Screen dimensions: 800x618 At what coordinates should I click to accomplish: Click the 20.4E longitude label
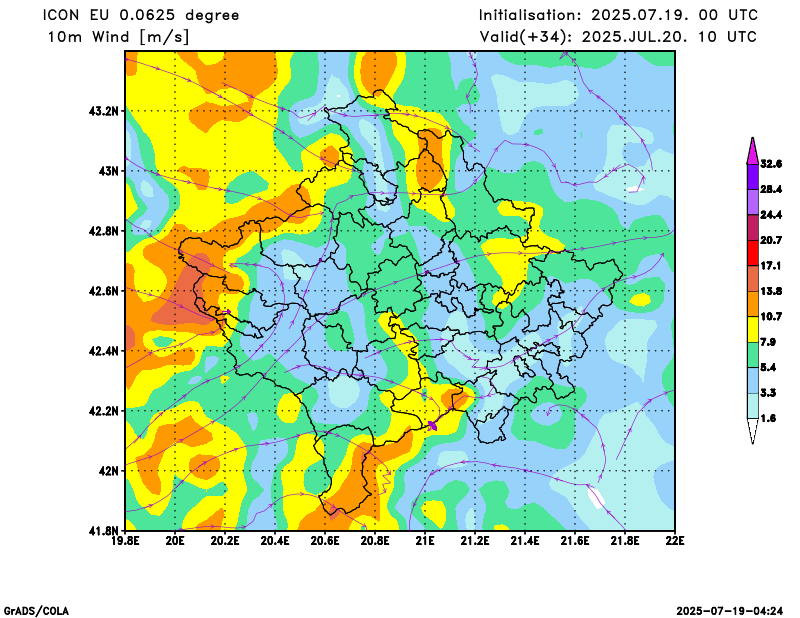coord(276,541)
